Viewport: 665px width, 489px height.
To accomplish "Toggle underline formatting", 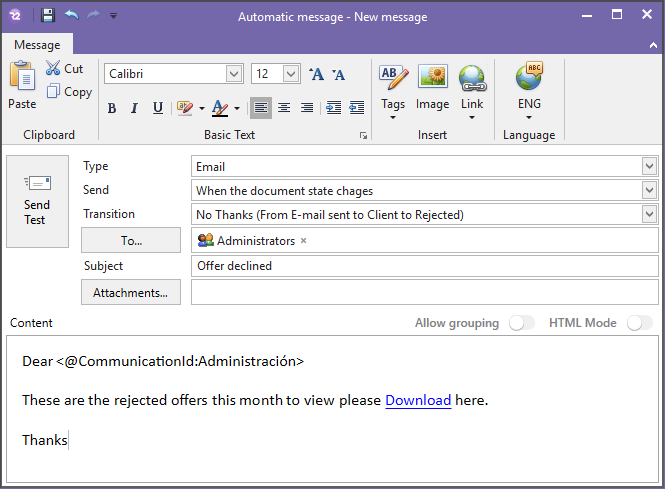I will coord(158,108).
